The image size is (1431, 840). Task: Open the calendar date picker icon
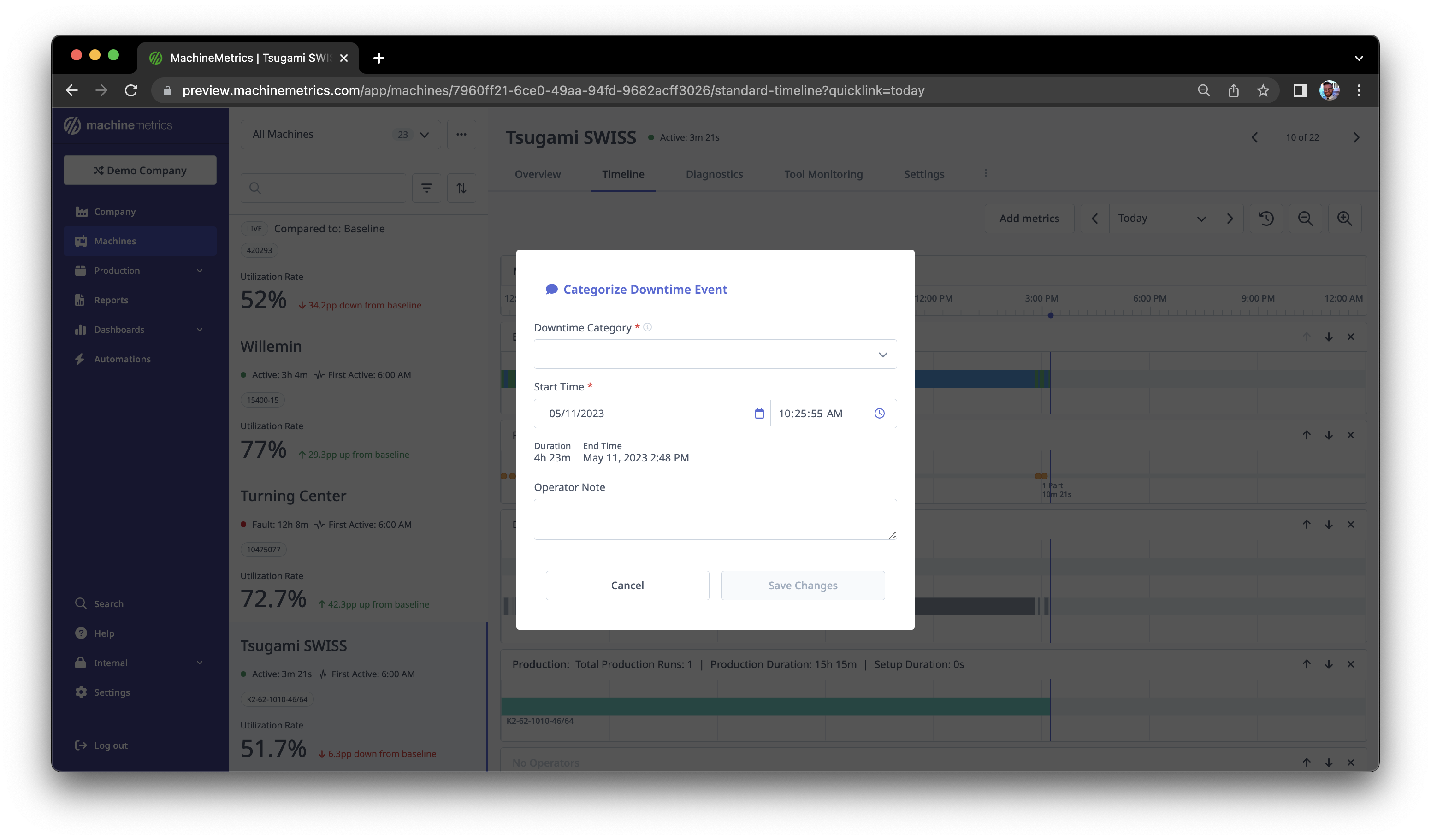[x=759, y=414]
